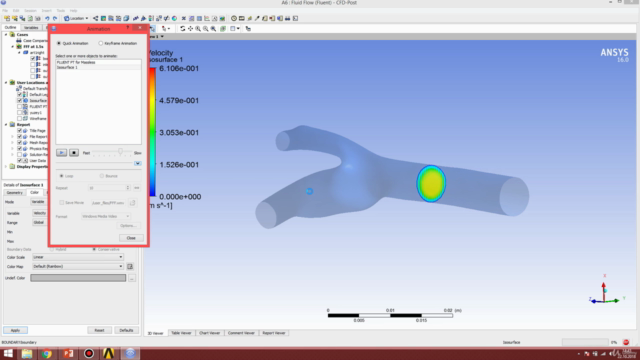Click the movie file path field
This screenshot has width=640, height=360.
point(108,203)
